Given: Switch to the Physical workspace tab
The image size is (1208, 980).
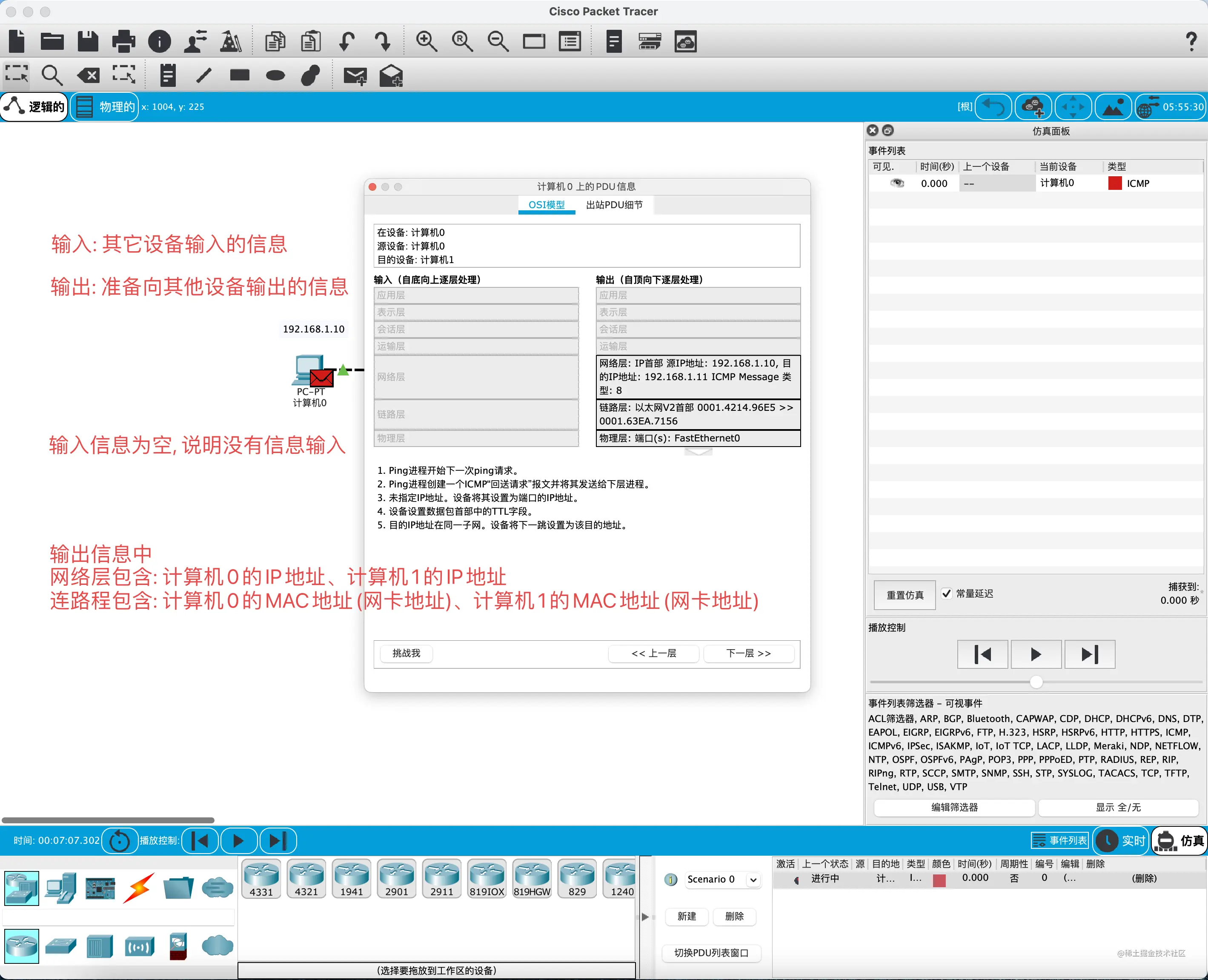Looking at the screenshot, I should point(105,107).
